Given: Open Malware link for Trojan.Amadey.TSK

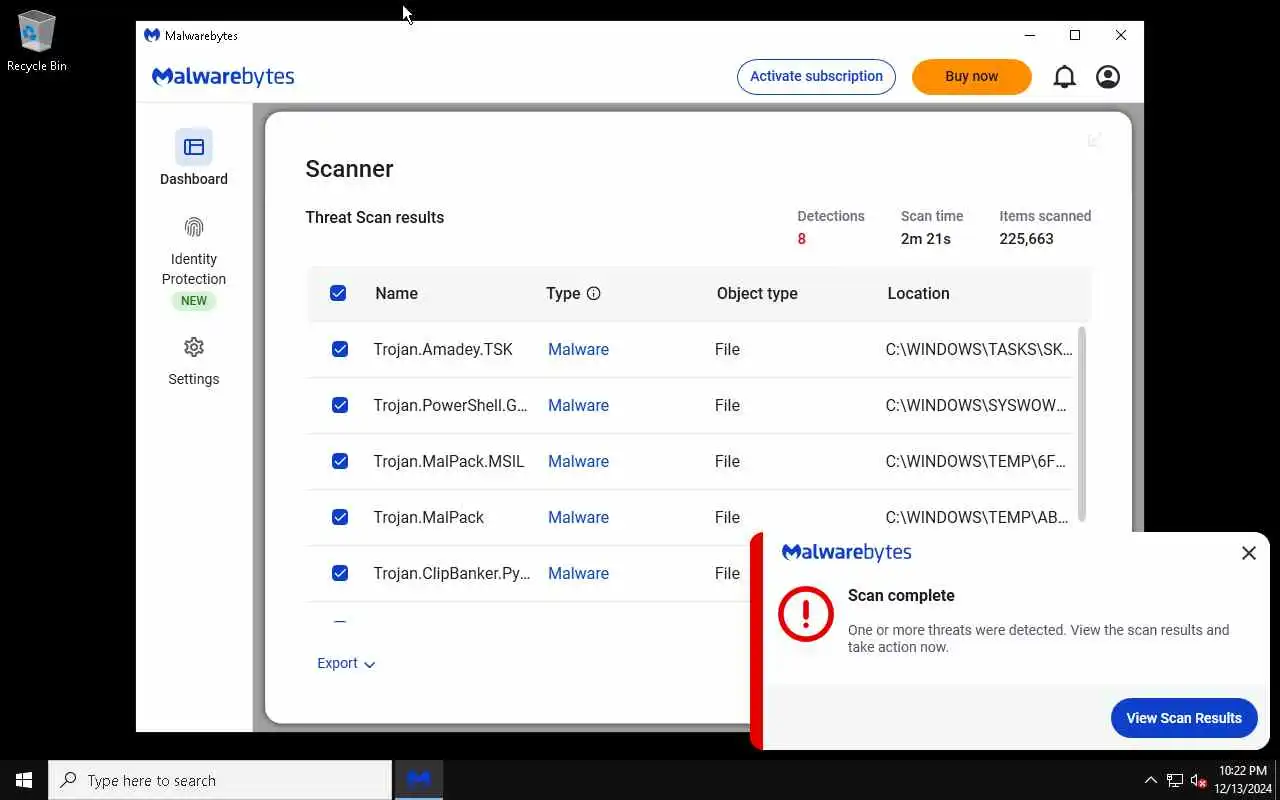Looking at the screenshot, I should (578, 349).
